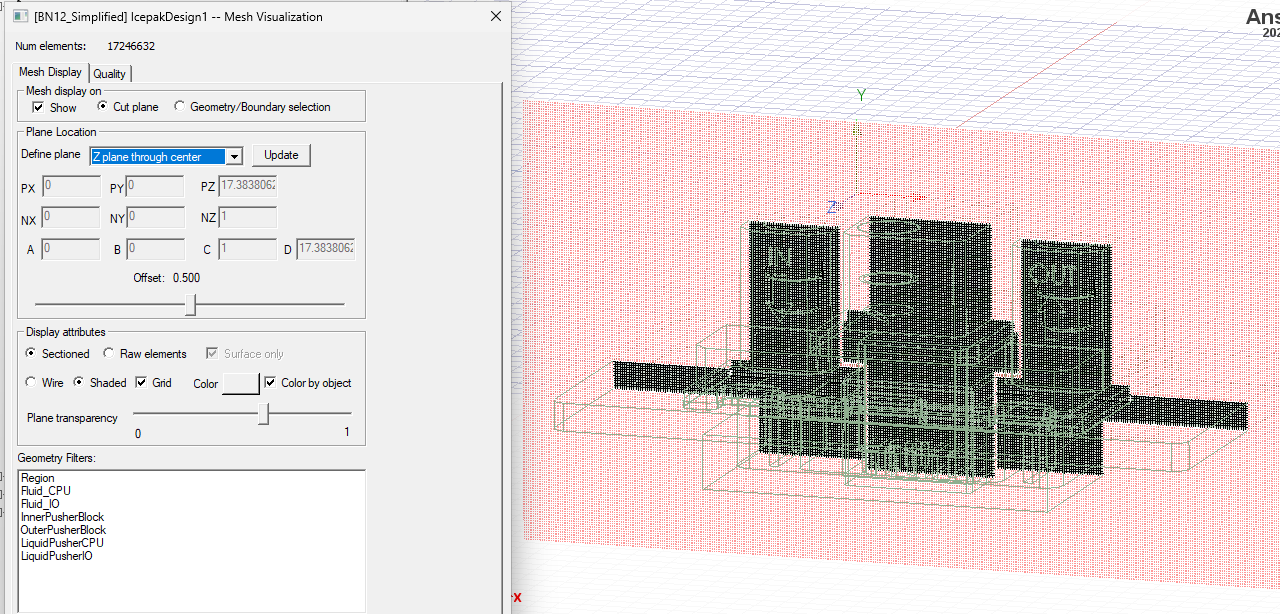Toggle the Show mesh checkbox
Screen dimensions: 1280x614
pos(38,107)
